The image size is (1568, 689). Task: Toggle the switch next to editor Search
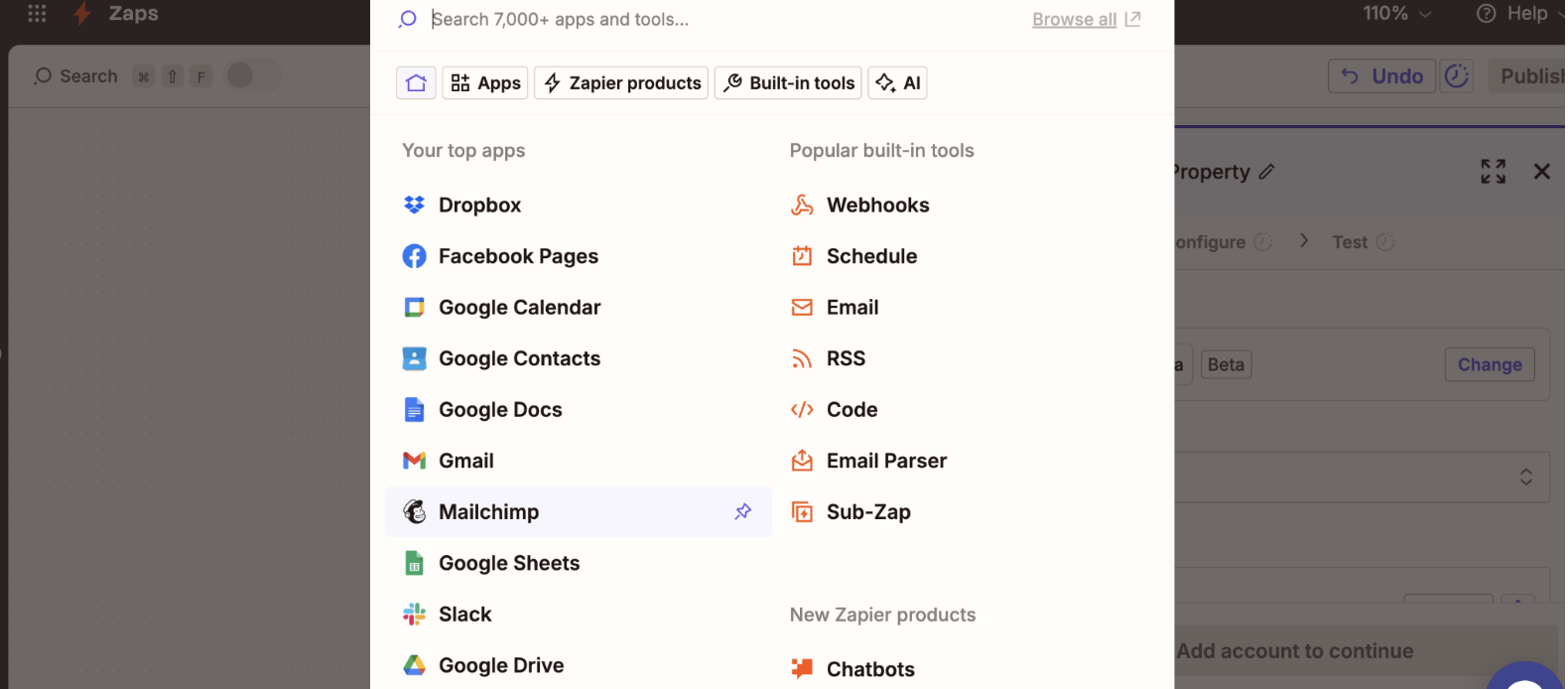click(x=252, y=75)
